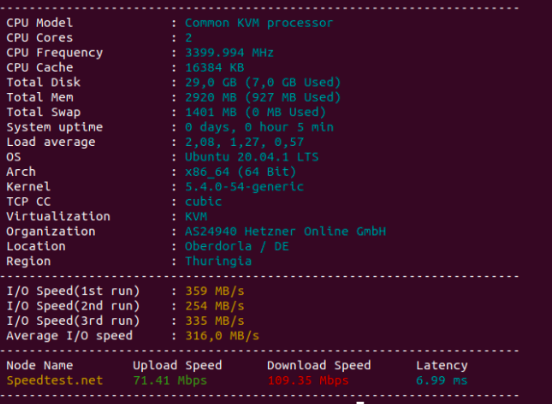Click the Oberdorla / DE location text
552x404 pixels.
click(237, 246)
